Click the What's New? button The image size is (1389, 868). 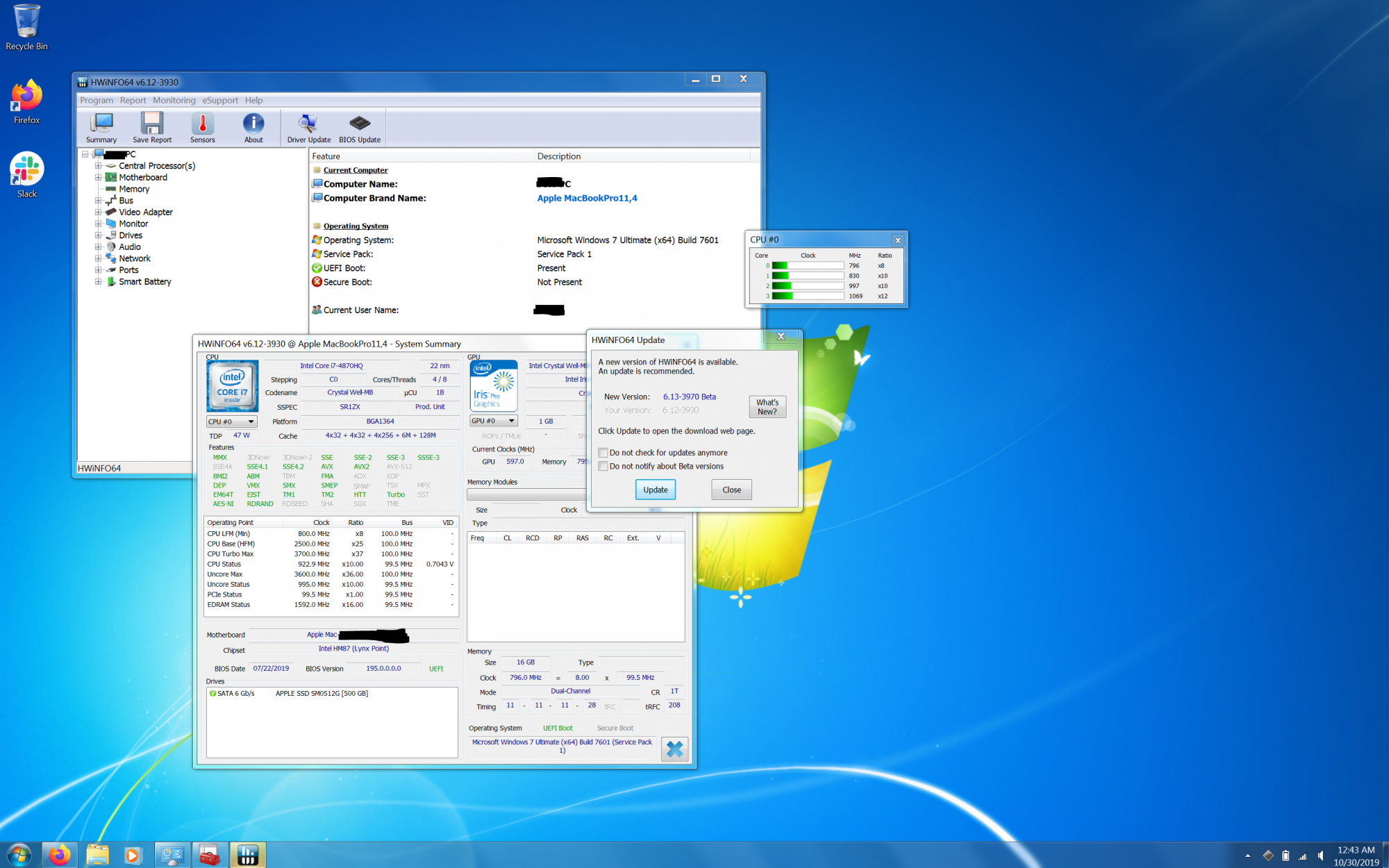tap(767, 407)
